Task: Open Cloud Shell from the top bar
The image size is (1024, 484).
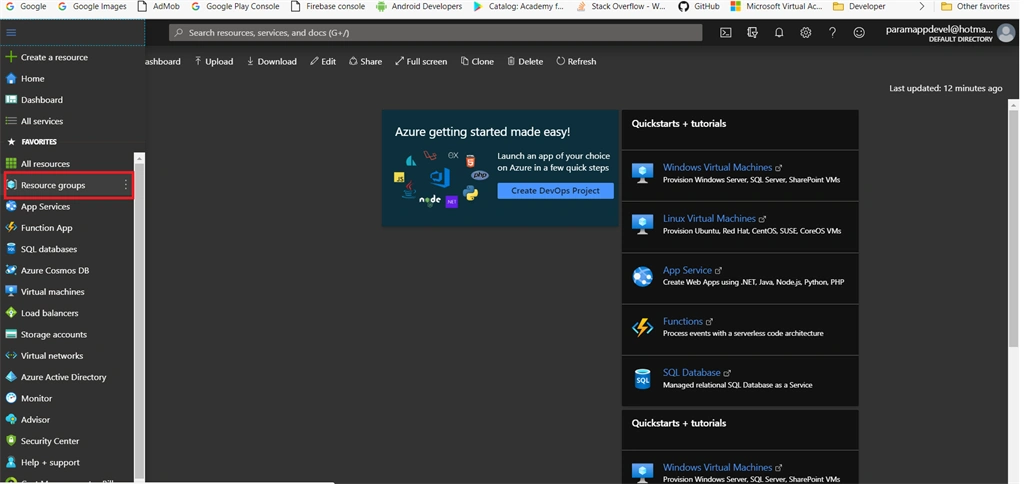Action: [x=726, y=33]
